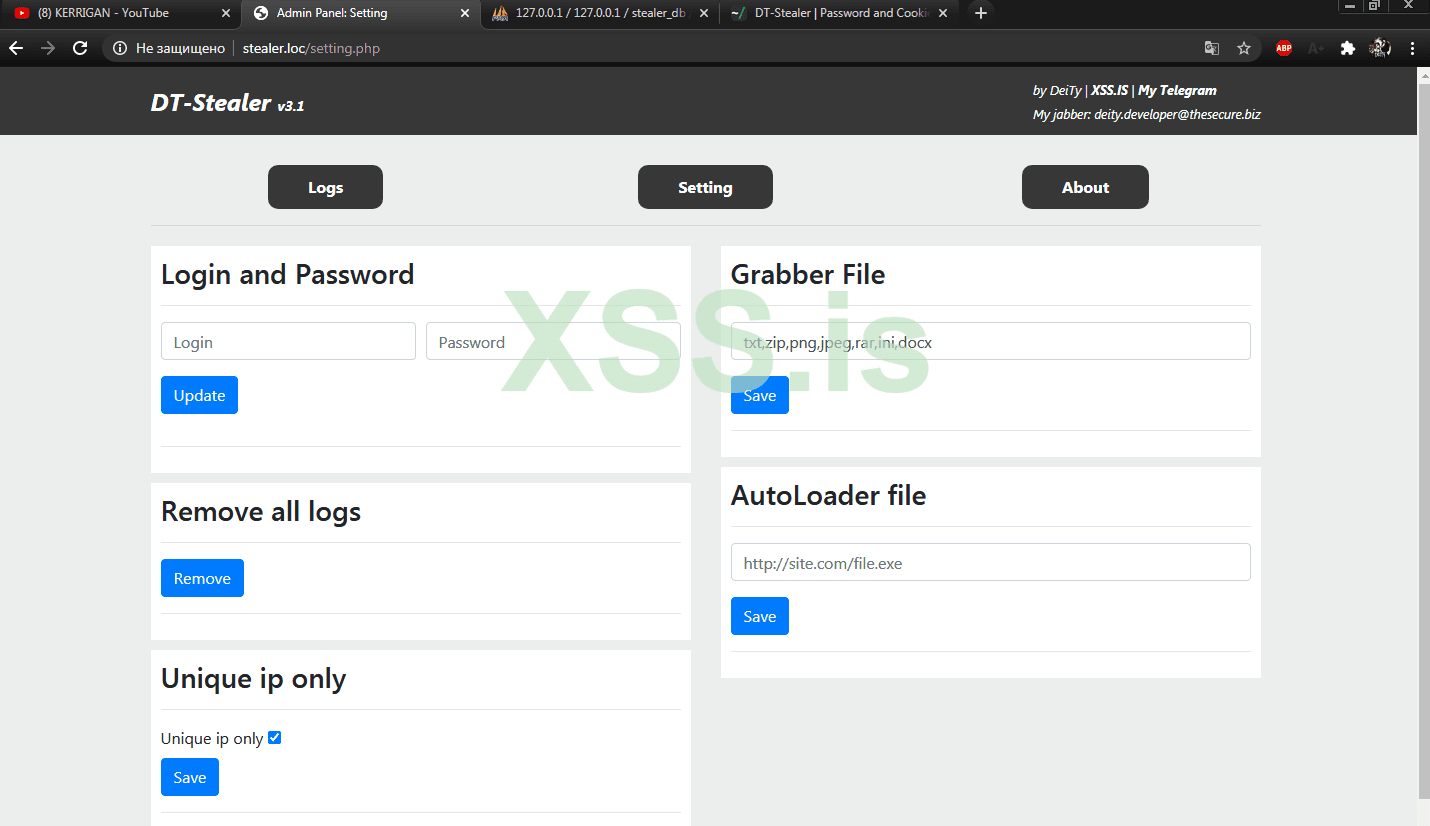
Task: Click the "Login and Password" heading
Action: point(287,274)
